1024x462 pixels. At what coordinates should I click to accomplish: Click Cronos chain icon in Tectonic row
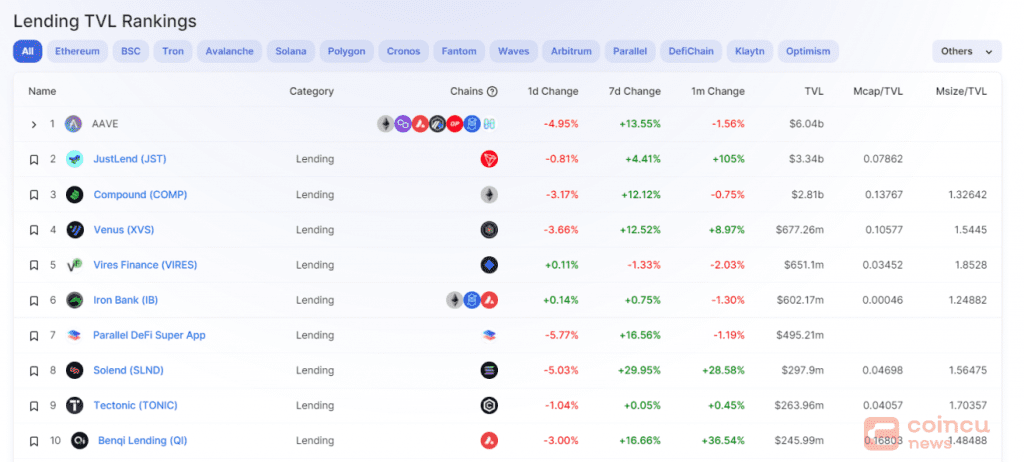489,406
